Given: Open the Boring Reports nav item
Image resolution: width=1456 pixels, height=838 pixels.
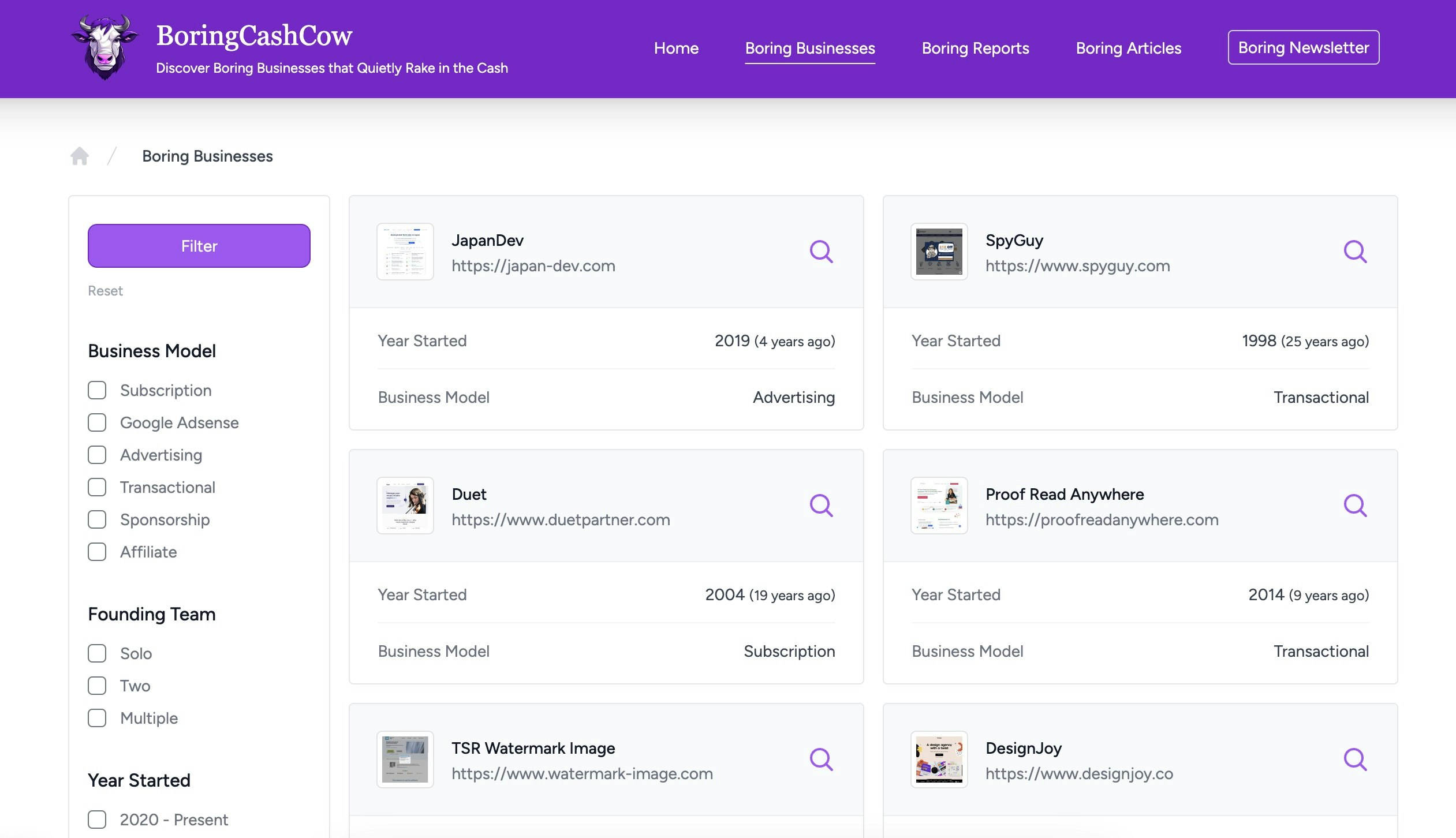Looking at the screenshot, I should click(975, 48).
